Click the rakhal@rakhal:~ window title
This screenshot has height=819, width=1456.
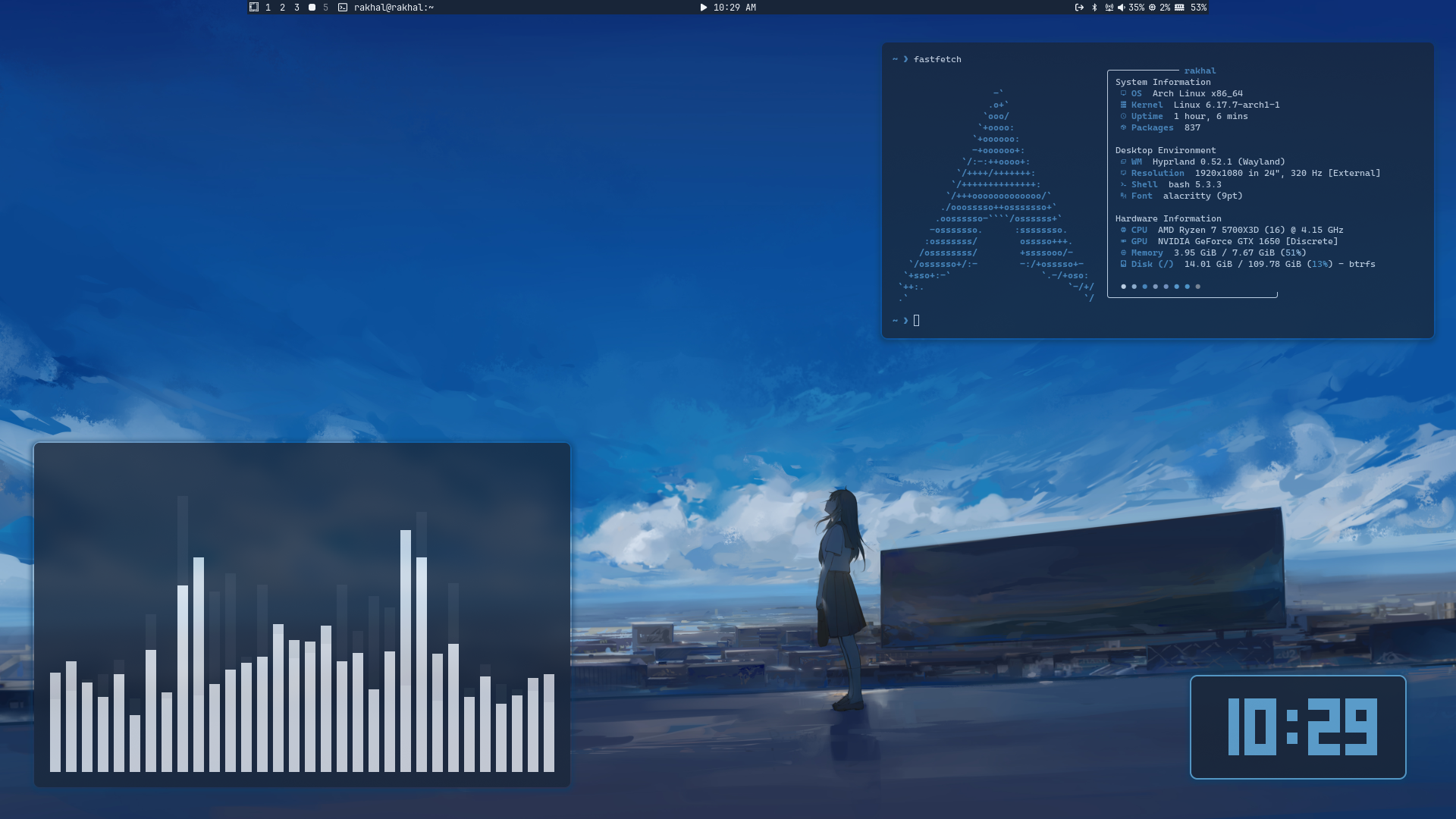point(394,8)
